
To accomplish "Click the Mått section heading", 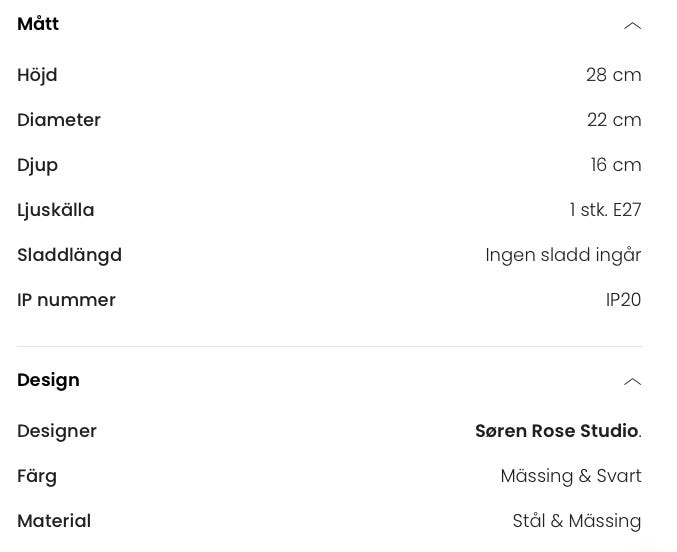I will click(x=38, y=24).
